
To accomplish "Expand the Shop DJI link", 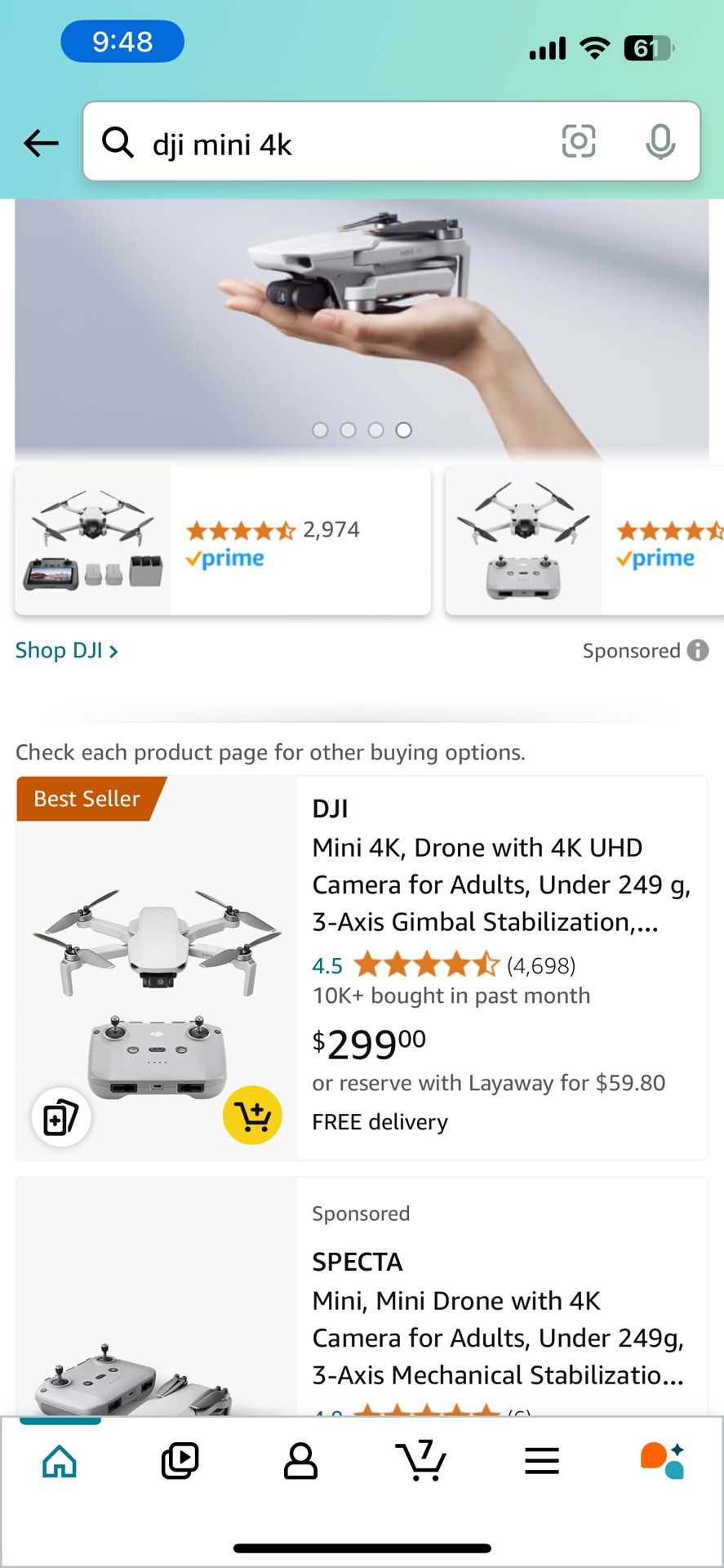I will point(67,651).
